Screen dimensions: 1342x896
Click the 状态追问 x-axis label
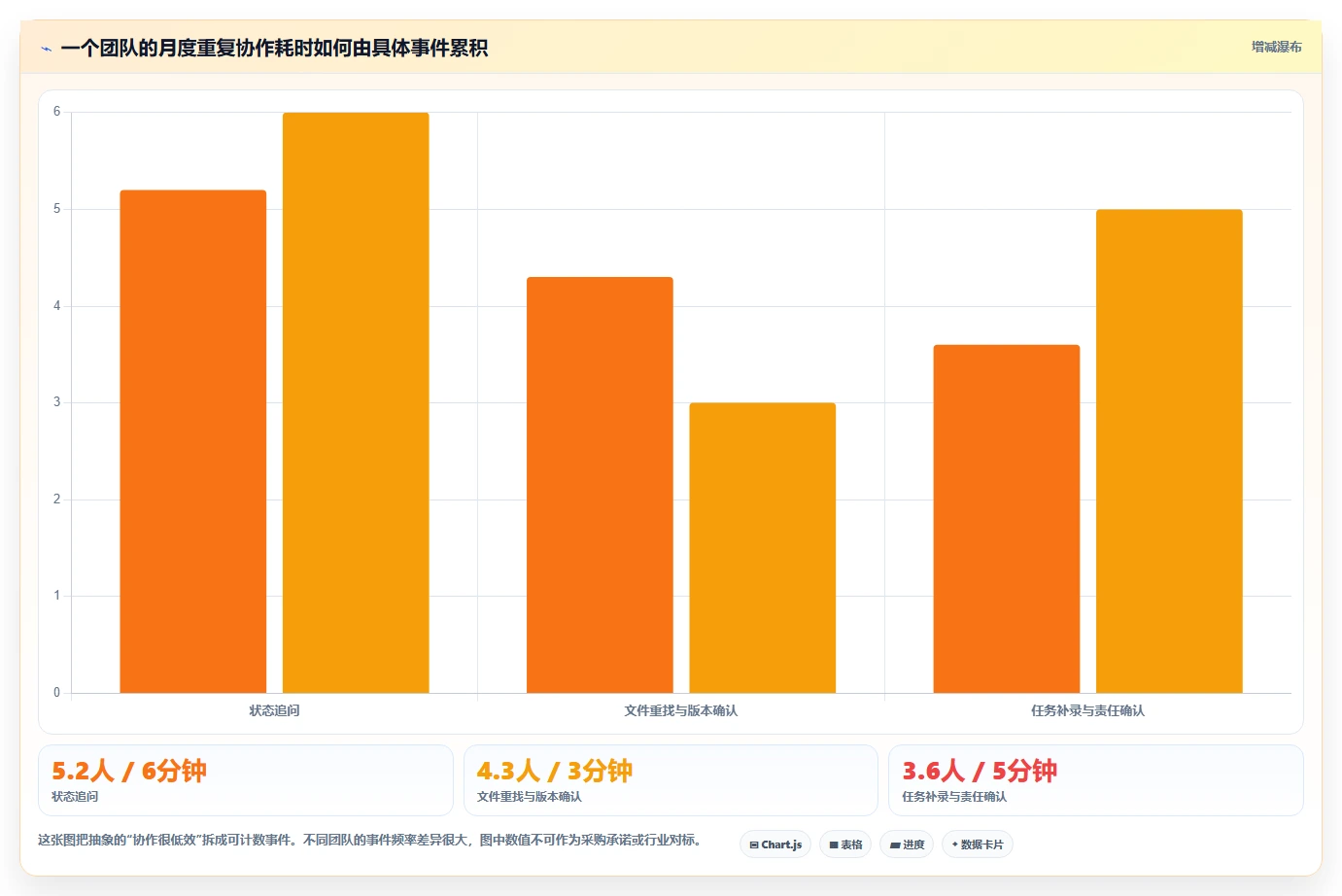point(274,711)
